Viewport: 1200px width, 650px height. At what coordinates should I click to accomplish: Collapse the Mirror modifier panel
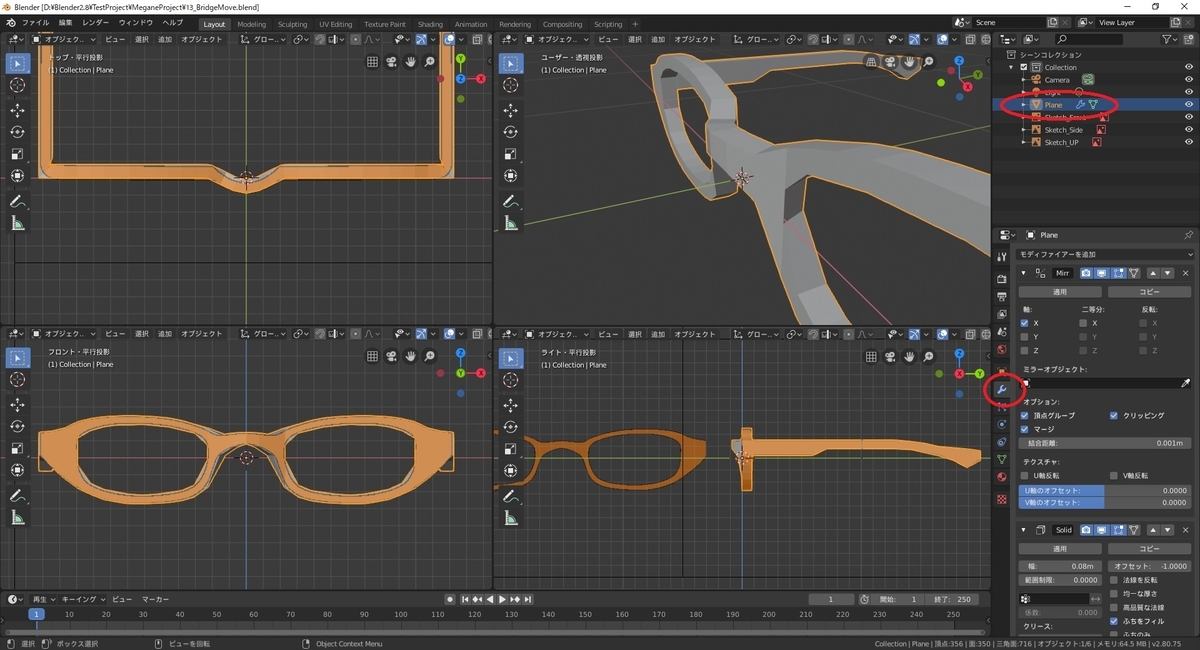click(x=1023, y=273)
